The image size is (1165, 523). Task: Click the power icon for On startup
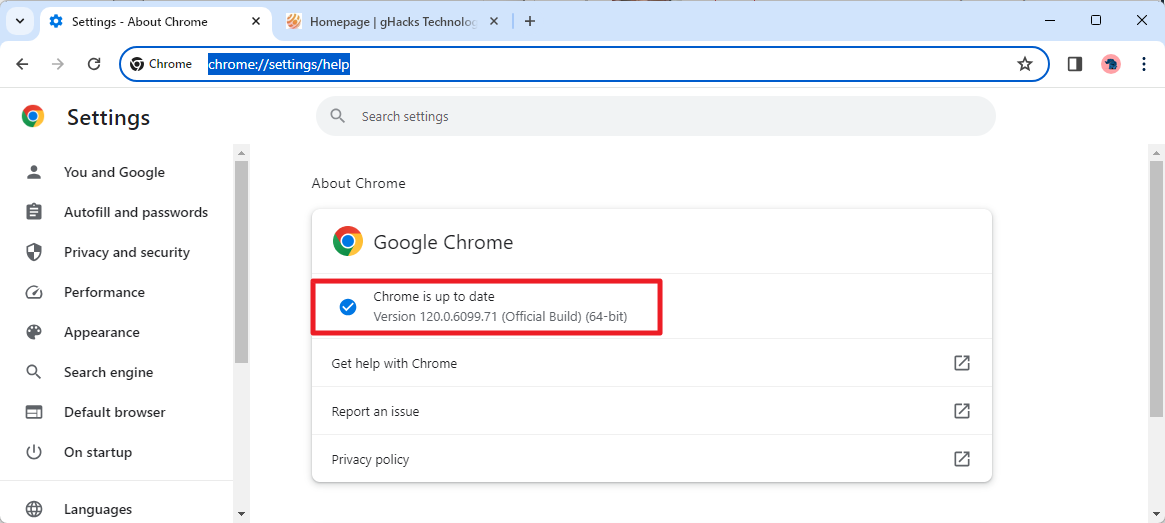point(34,452)
